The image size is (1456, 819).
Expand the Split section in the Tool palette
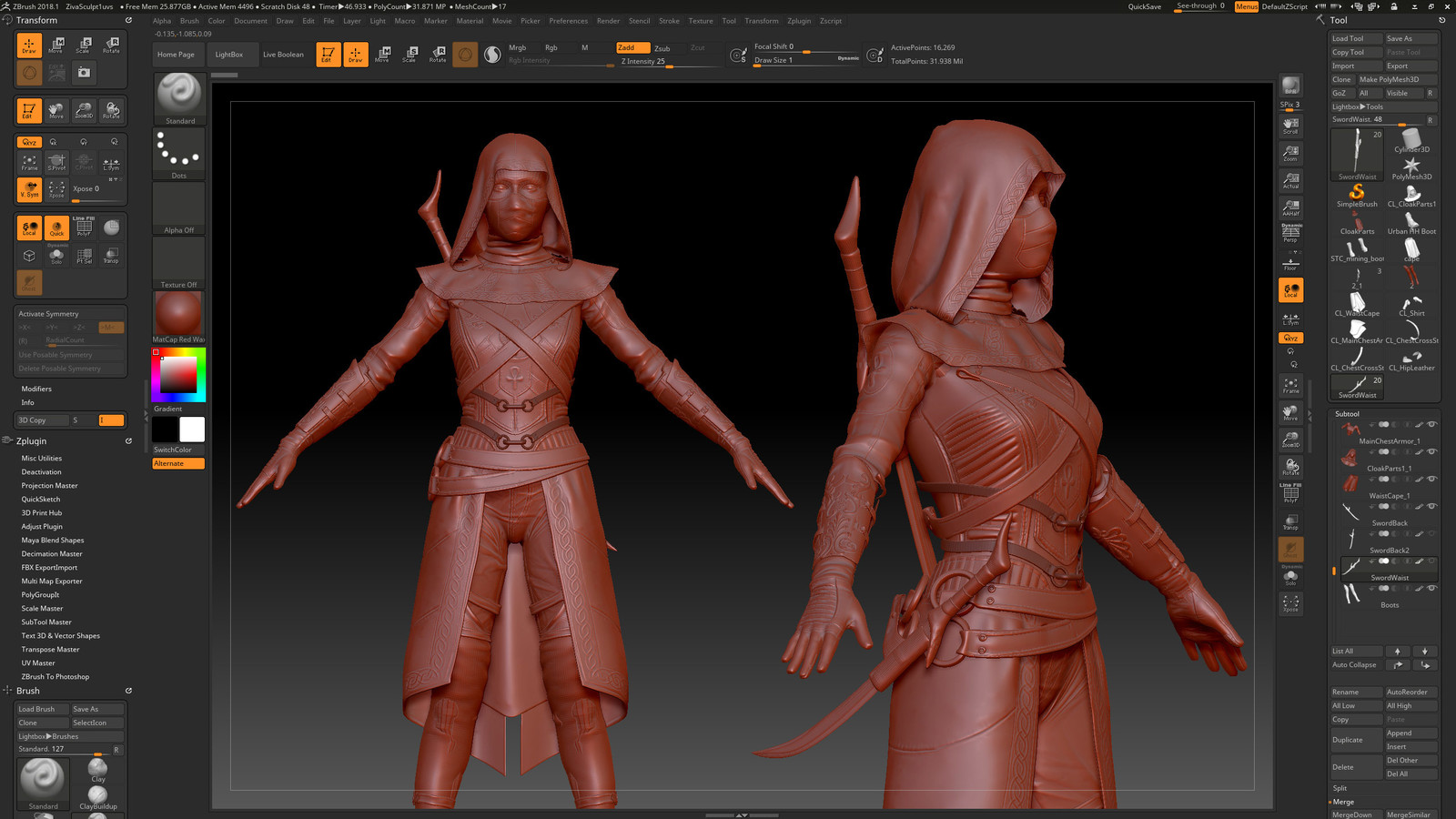point(1340,788)
